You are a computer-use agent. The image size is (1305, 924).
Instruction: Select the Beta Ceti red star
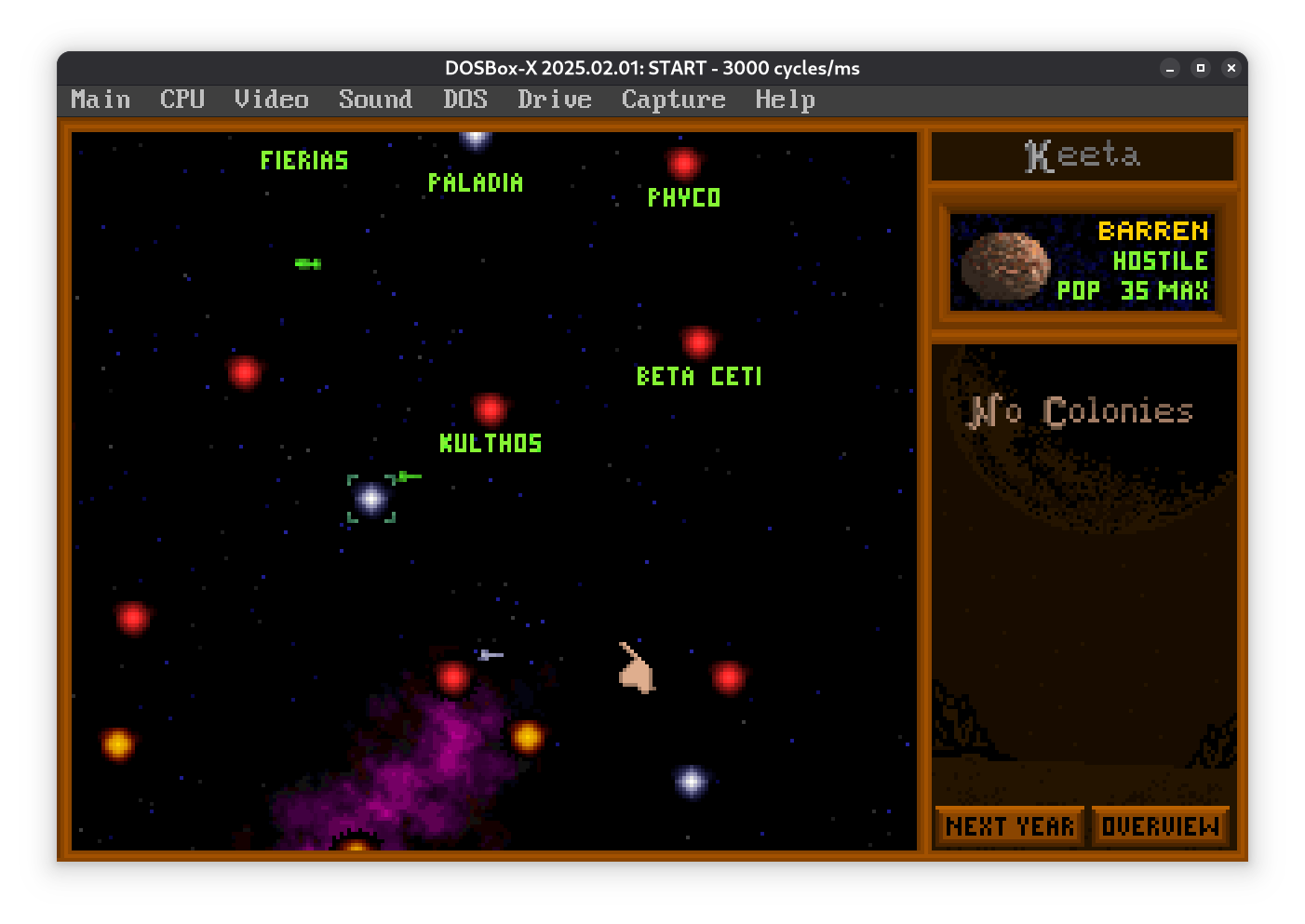[698, 342]
